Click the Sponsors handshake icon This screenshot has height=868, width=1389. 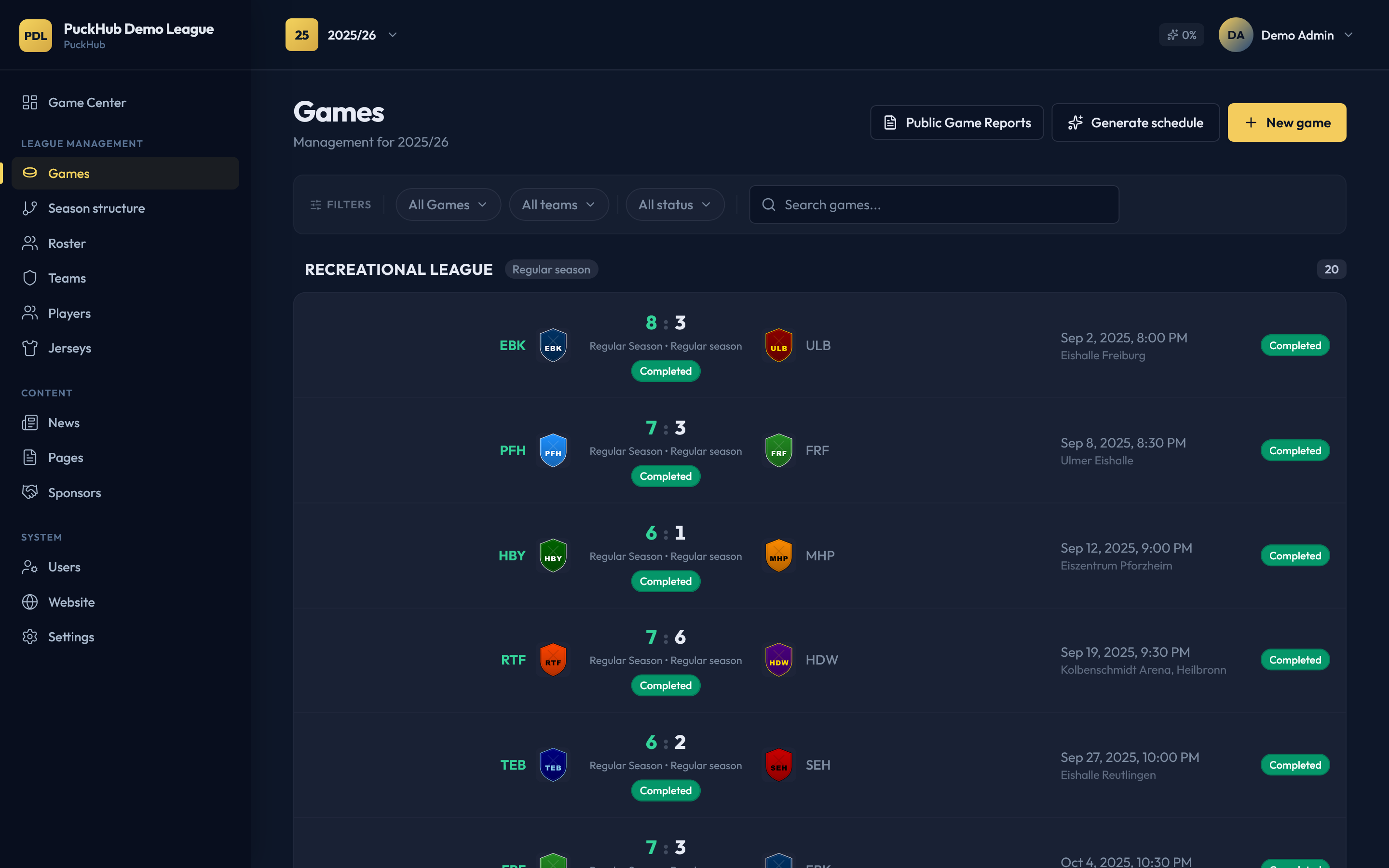pos(30,492)
